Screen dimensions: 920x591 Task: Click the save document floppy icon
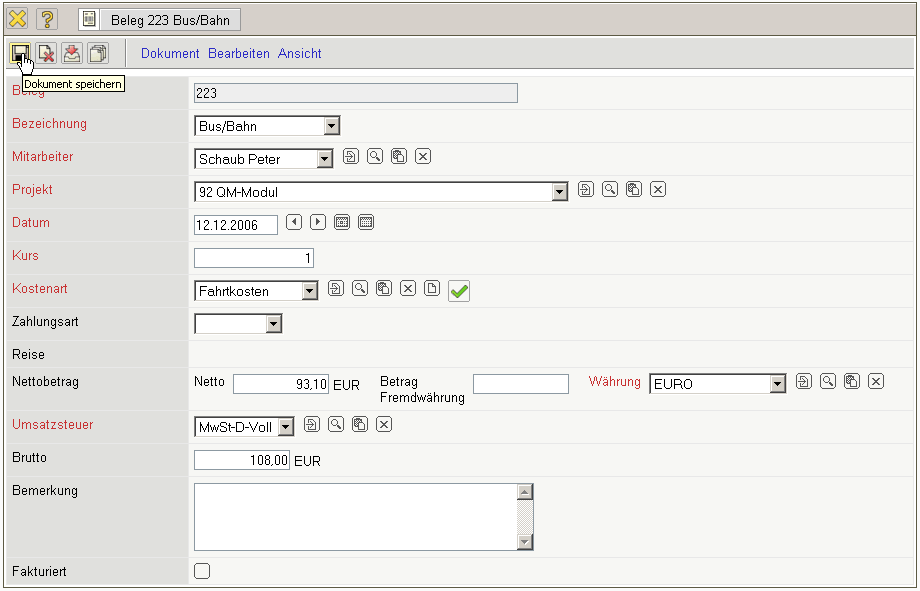tap(19, 53)
